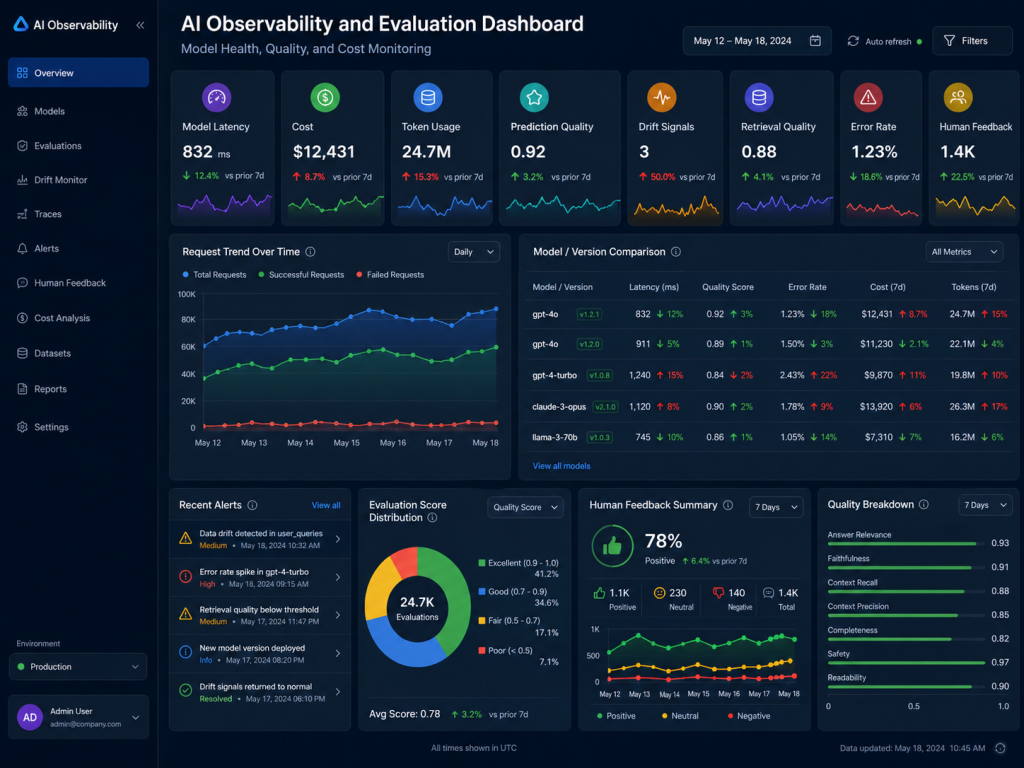The image size is (1024, 768).
Task: Click the Total feedback chat bubble icon
Action: click(769, 592)
